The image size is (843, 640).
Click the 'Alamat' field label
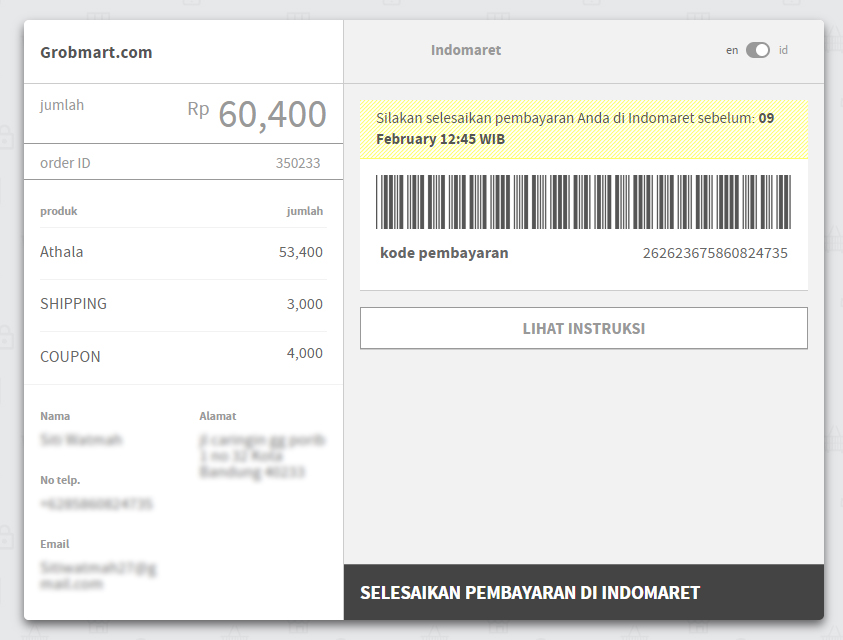218,416
